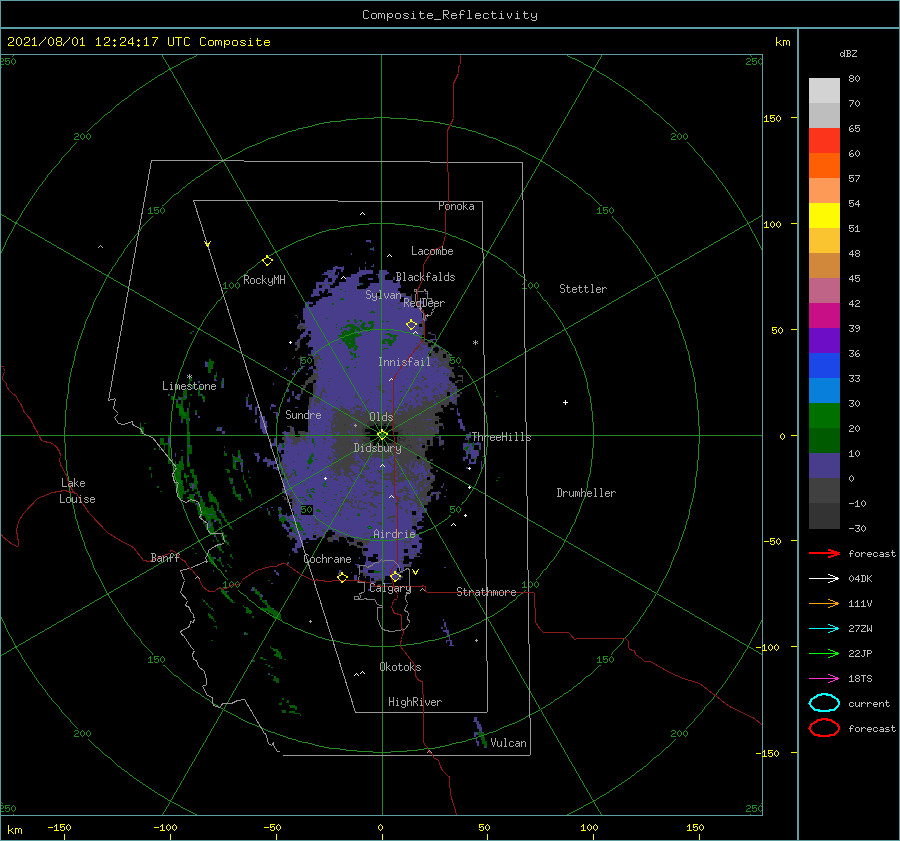Click the 18TS legend label
The width and height of the screenshot is (900, 841).
[860, 679]
